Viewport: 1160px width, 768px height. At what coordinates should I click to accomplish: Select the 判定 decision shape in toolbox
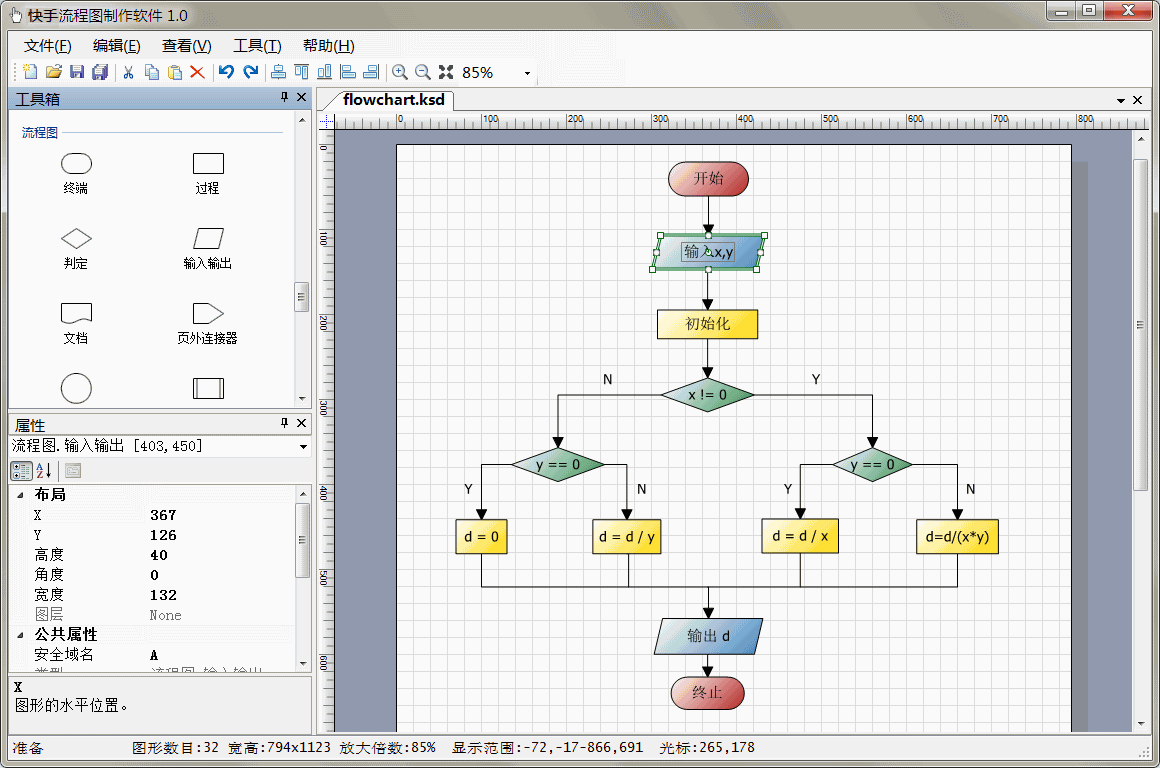tap(76, 249)
